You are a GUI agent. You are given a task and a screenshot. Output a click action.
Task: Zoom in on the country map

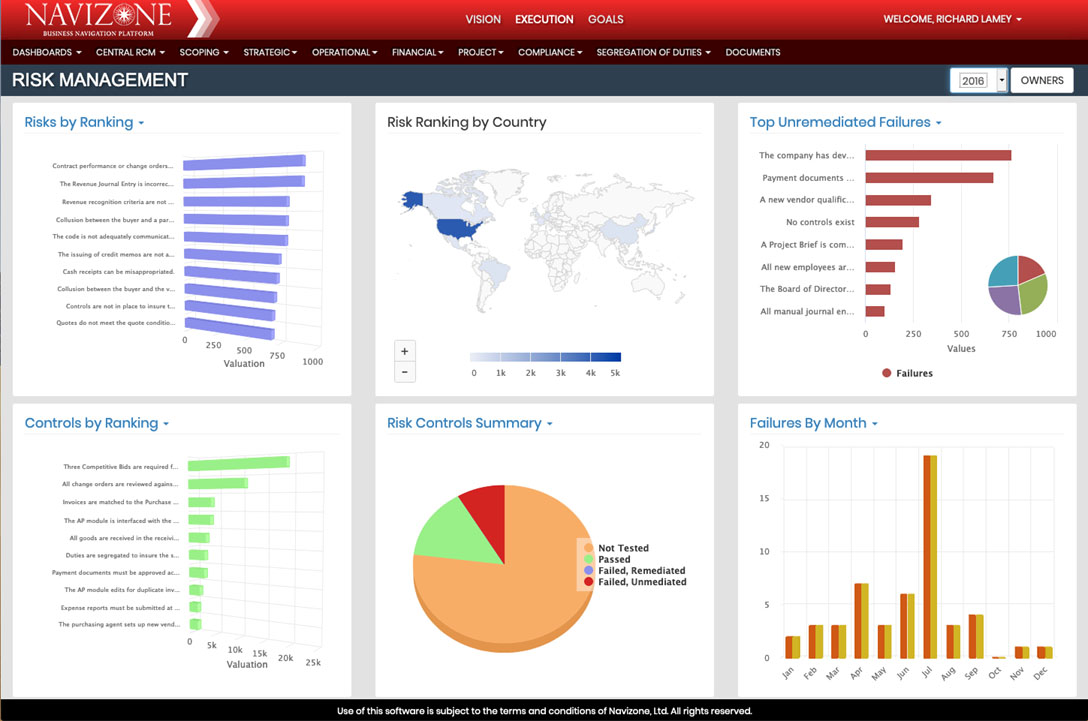(x=405, y=351)
